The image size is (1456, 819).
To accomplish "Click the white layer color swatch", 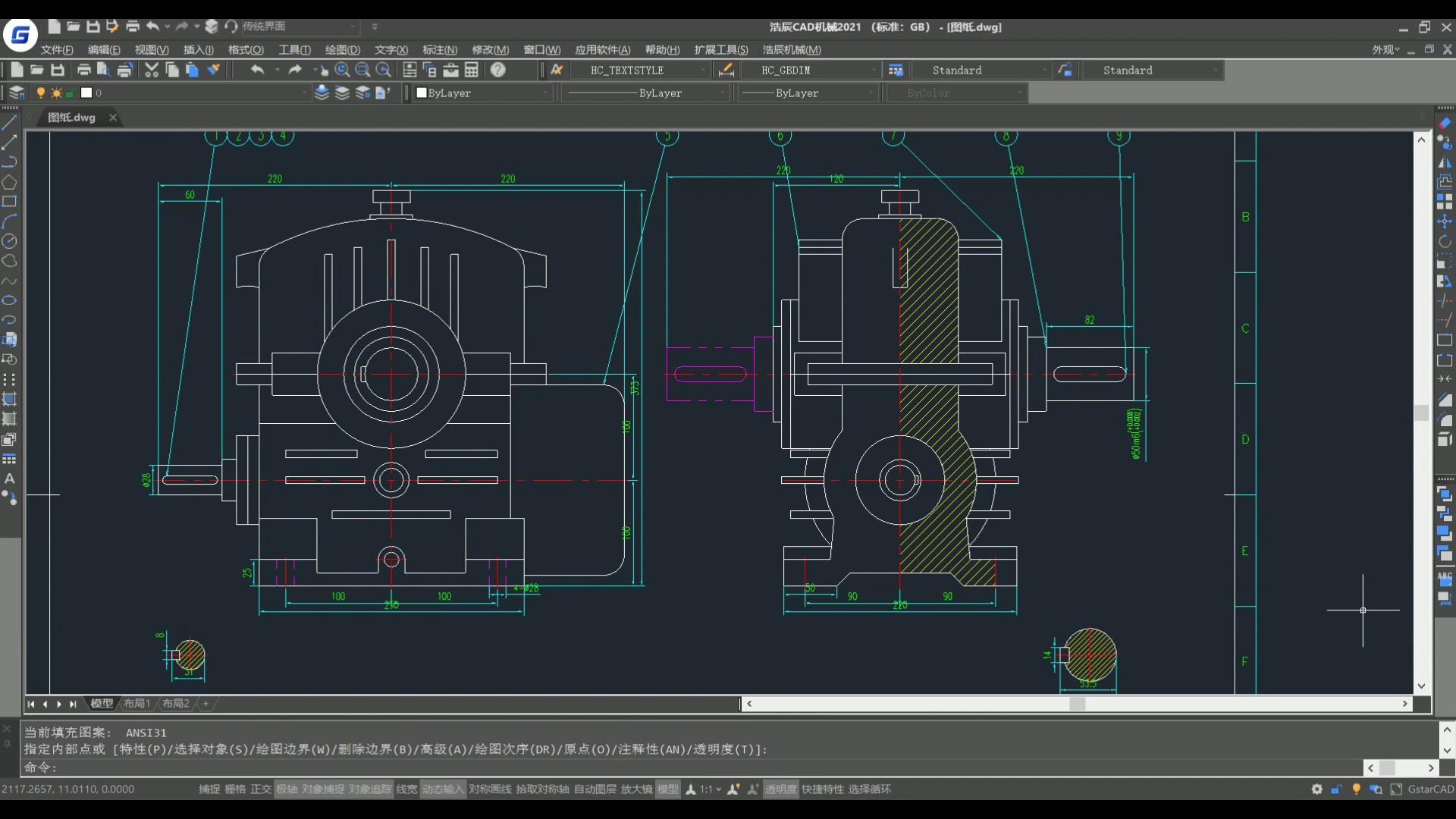I will tap(86, 93).
